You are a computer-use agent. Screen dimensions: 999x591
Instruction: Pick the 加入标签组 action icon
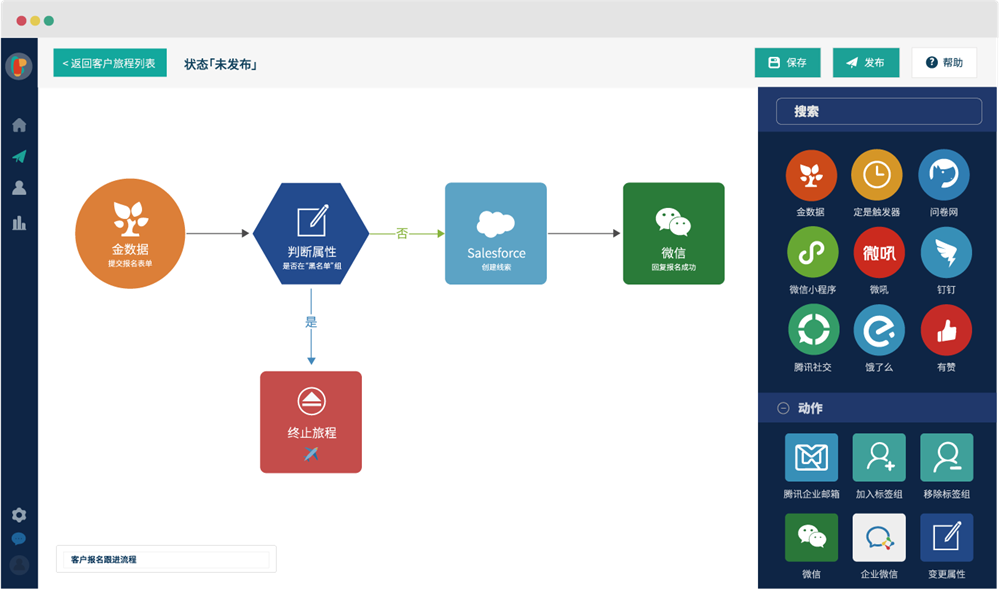coord(879,457)
